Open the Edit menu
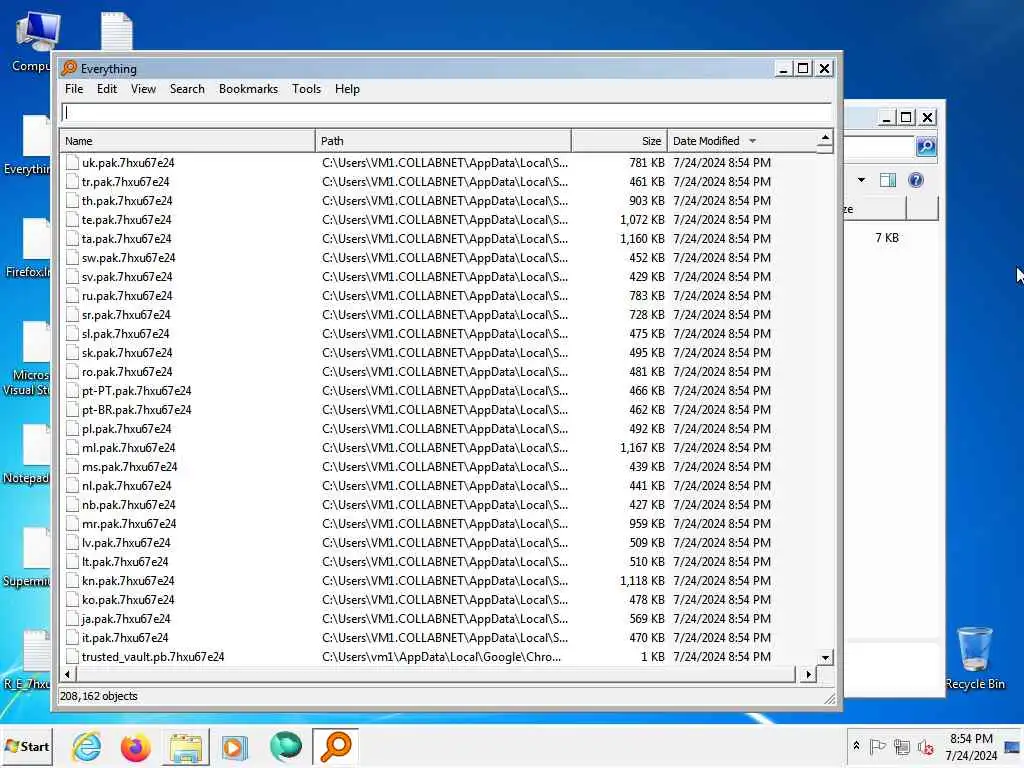The height and width of the screenshot is (768, 1024). coord(106,89)
